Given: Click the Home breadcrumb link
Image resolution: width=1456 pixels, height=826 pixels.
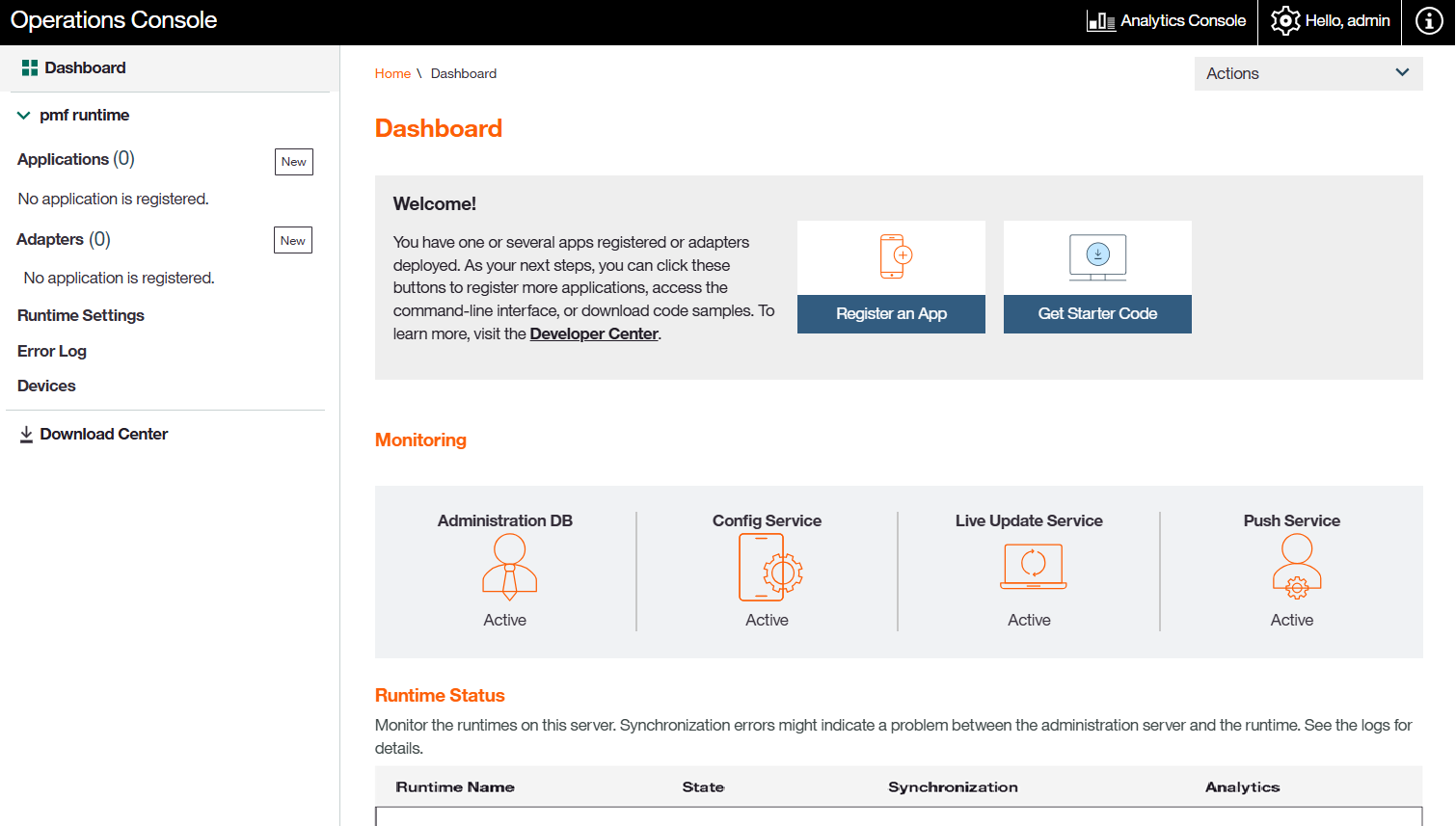Looking at the screenshot, I should (x=392, y=73).
